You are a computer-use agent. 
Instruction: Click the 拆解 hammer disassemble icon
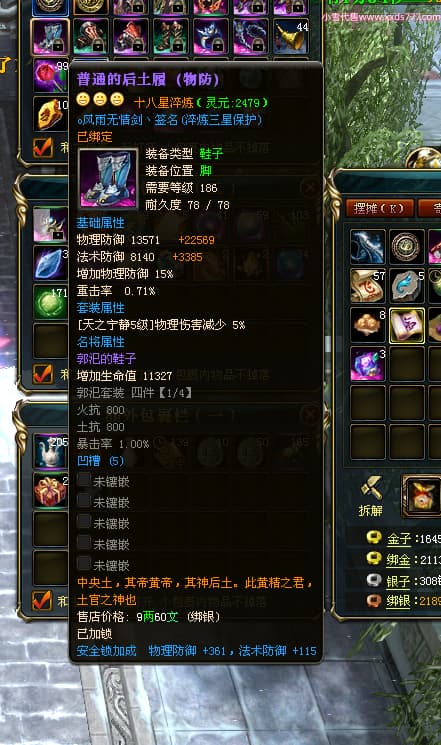click(x=371, y=496)
